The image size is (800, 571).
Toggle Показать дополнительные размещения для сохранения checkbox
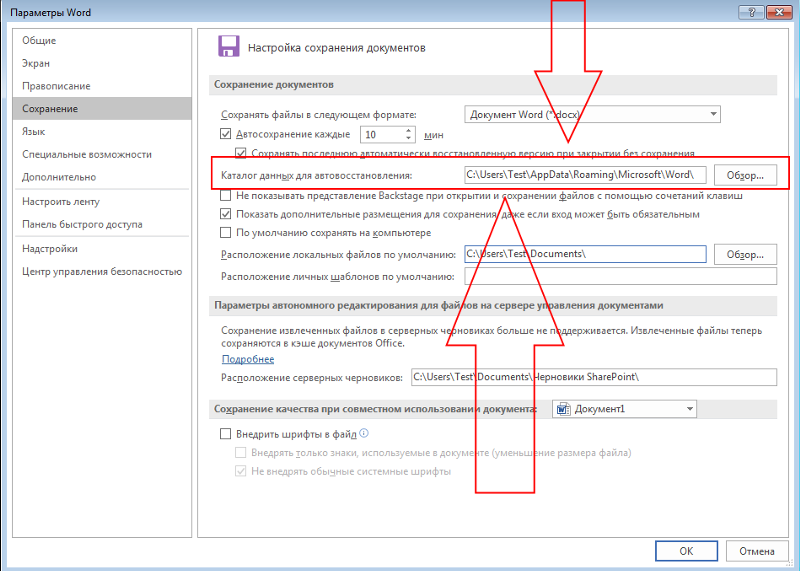[x=226, y=214]
